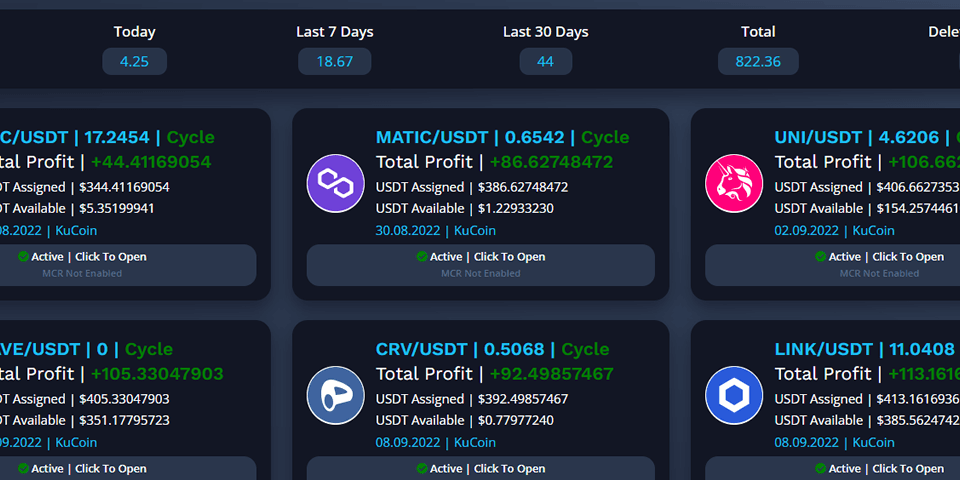Click CRV date 08.09.2022 | KuCoin
The width and height of the screenshot is (960, 480).
pyautogui.click(x=435, y=443)
